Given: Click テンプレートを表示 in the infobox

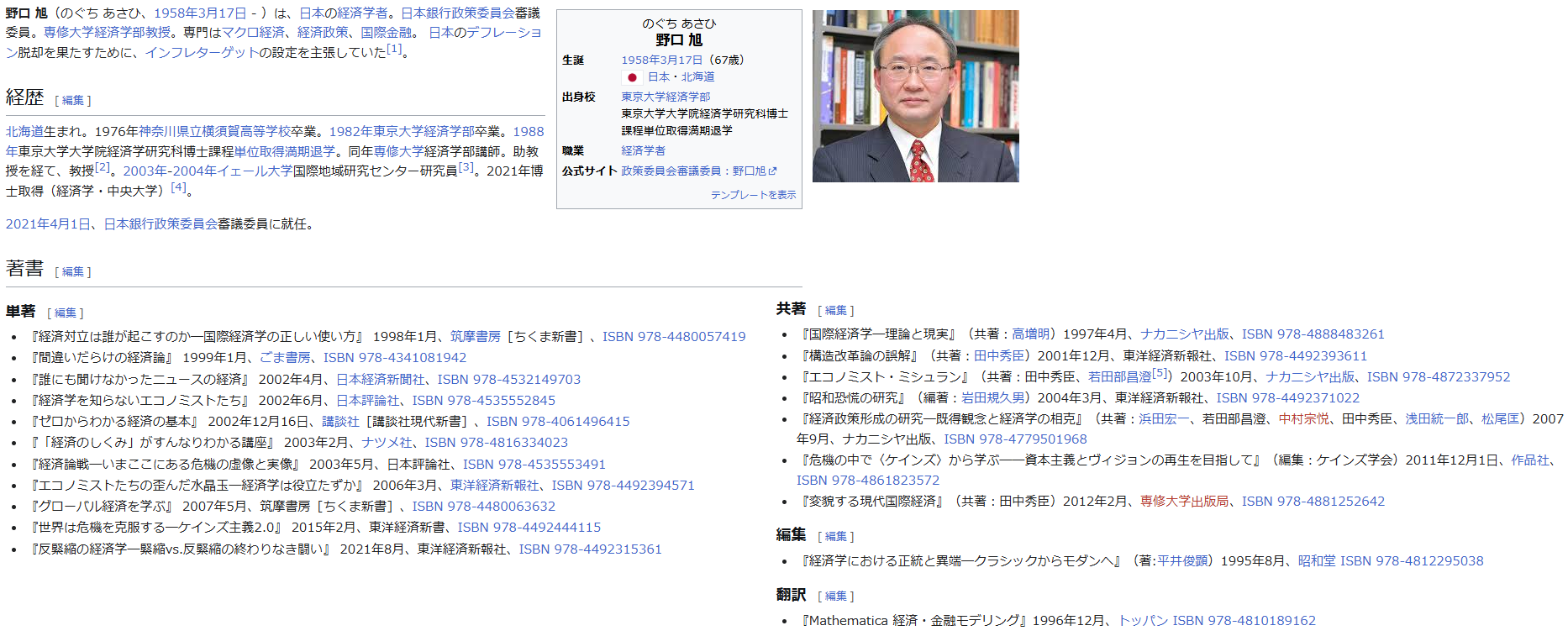Looking at the screenshot, I should coord(753,195).
